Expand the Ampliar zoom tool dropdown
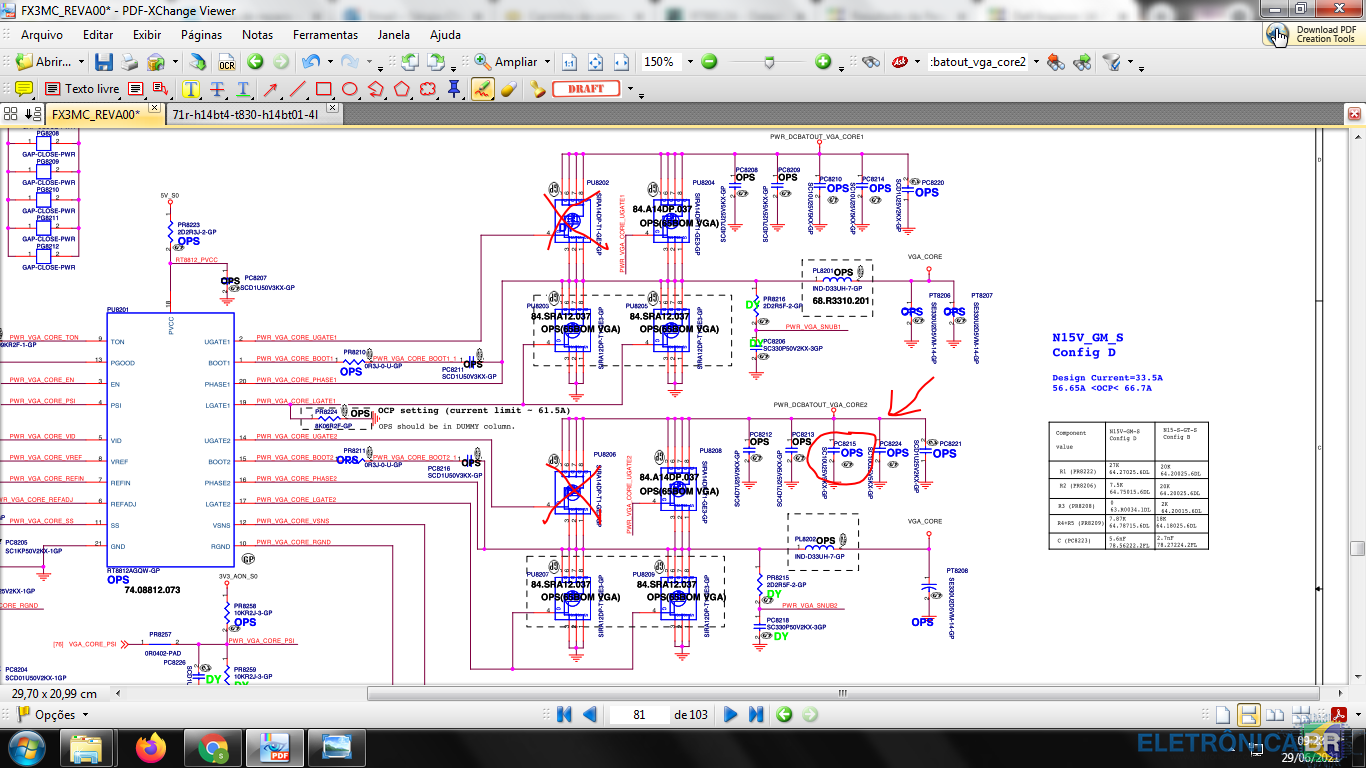Viewport: 1366px width, 768px height. 546,62
